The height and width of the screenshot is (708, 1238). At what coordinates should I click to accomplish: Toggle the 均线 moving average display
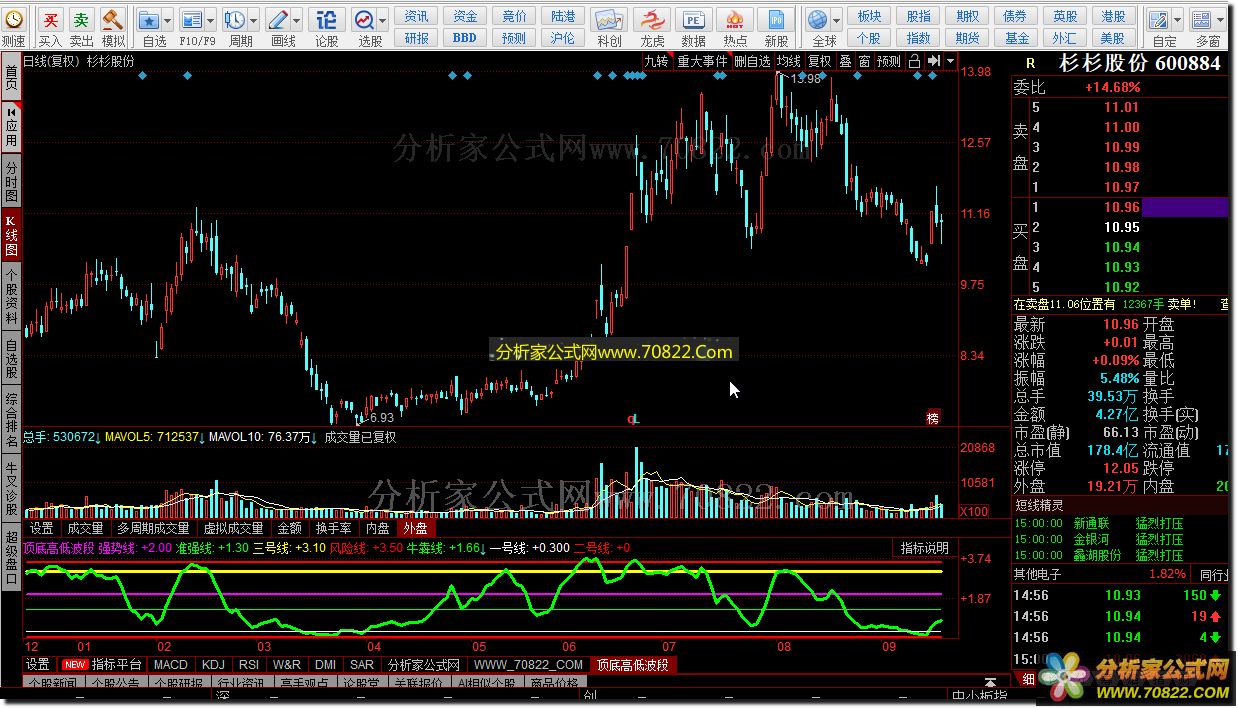(789, 61)
